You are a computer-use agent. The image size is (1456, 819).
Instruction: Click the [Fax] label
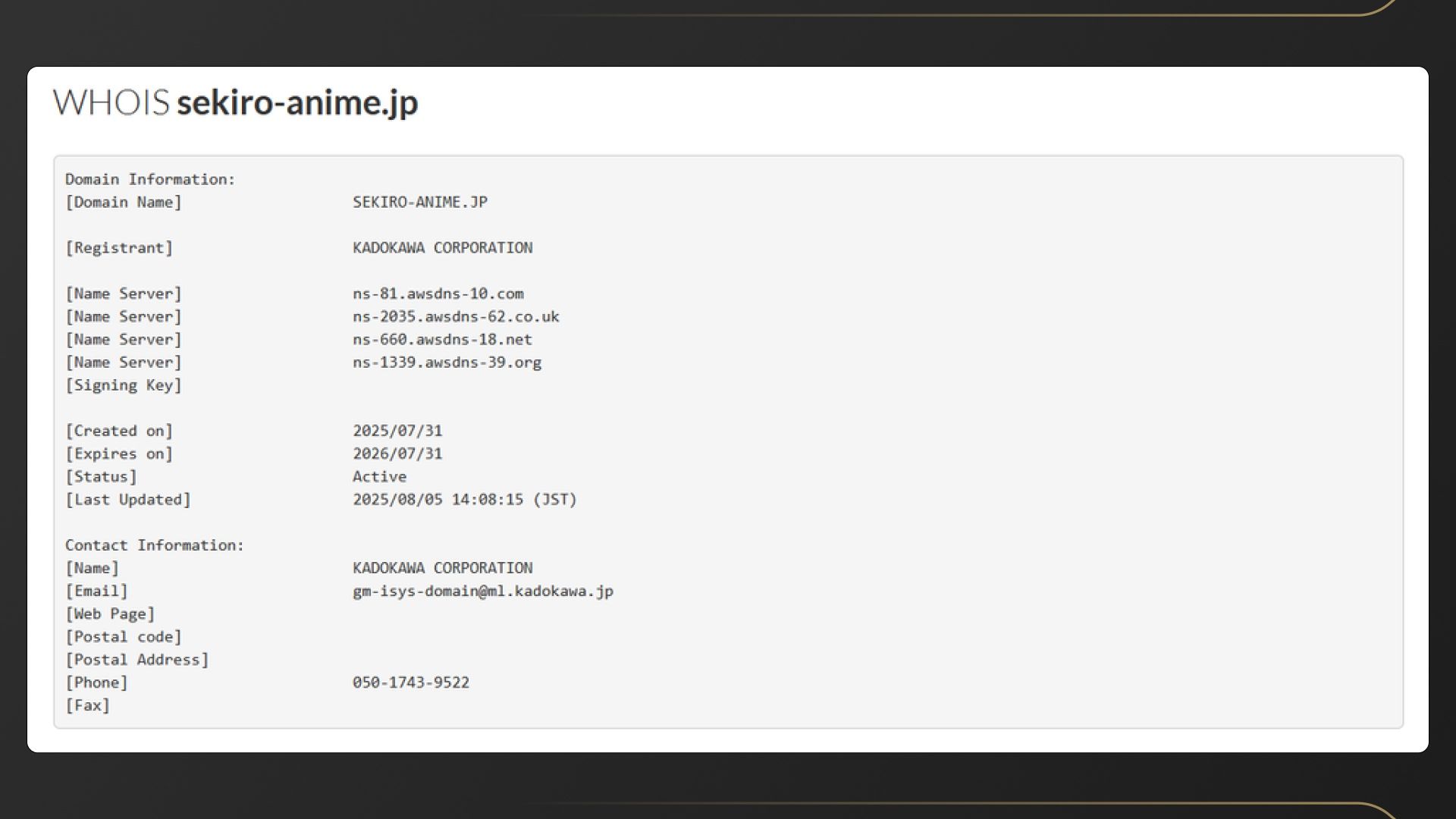pyautogui.click(x=88, y=705)
